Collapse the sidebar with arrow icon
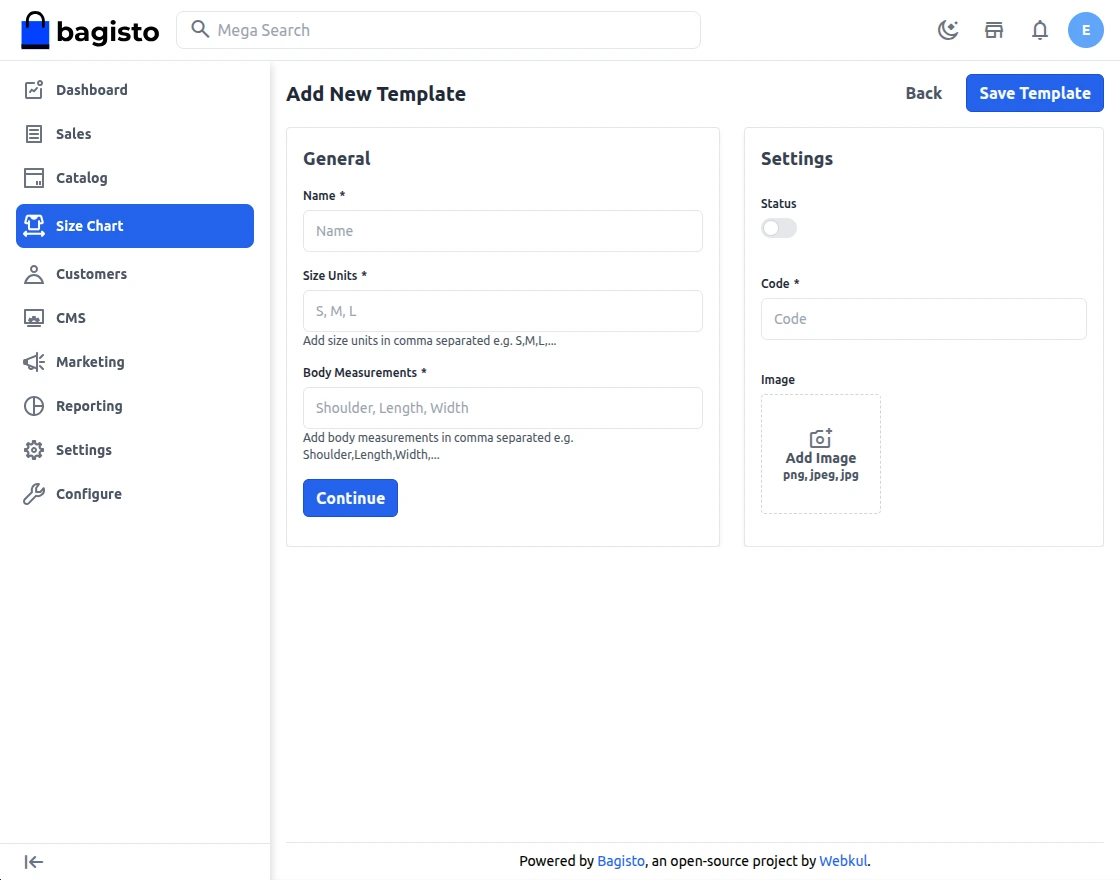1120x880 pixels. point(34,862)
